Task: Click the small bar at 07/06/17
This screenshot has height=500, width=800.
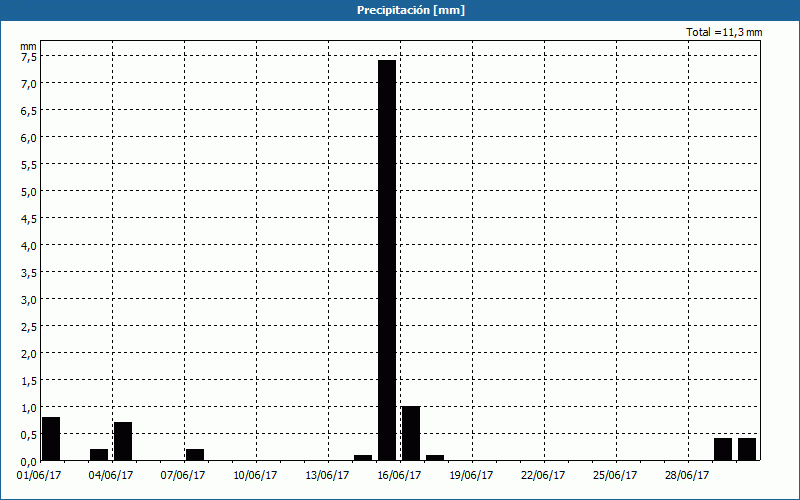Action: tap(195, 455)
